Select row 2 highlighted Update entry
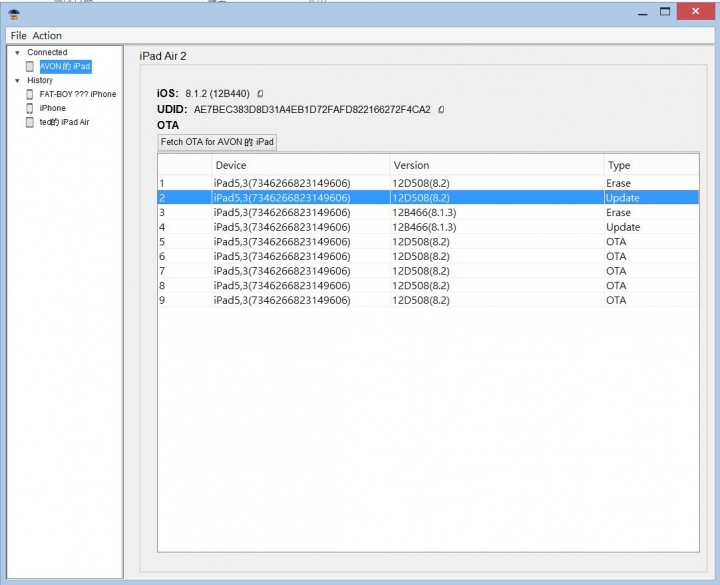This screenshot has height=585, width=720. click(428, 198)
